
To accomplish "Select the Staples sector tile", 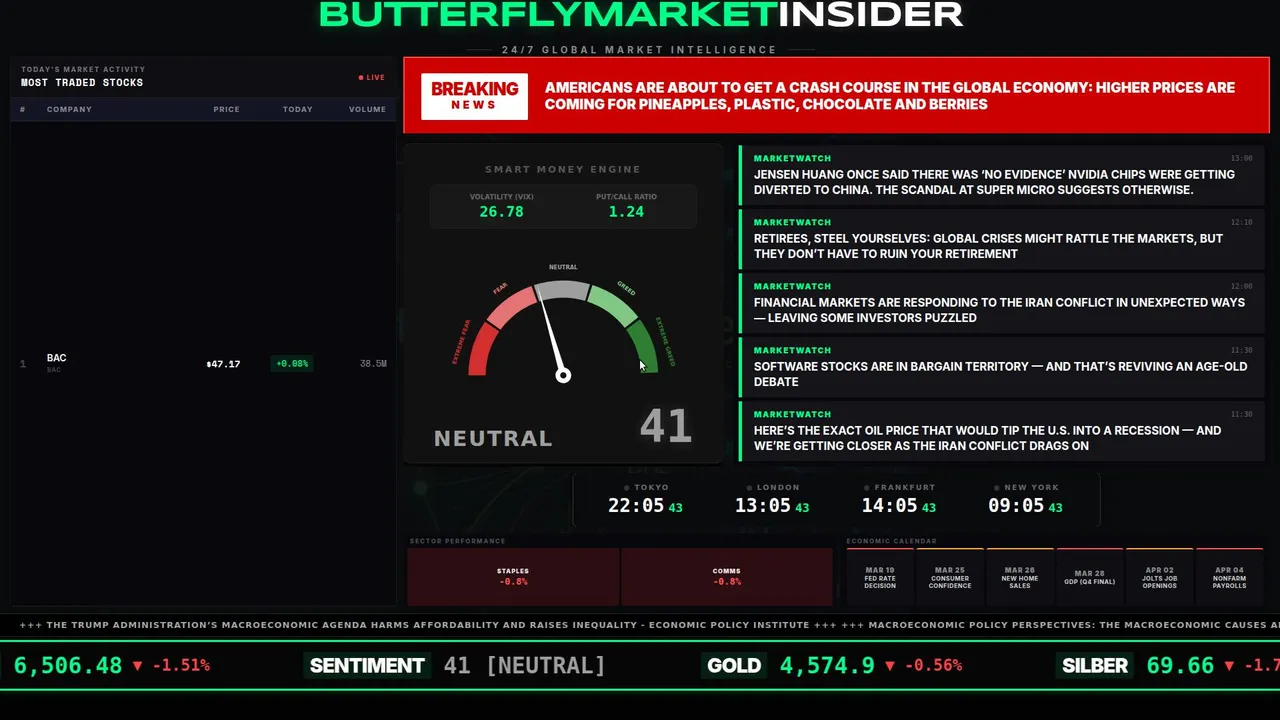I will (513, 576).
